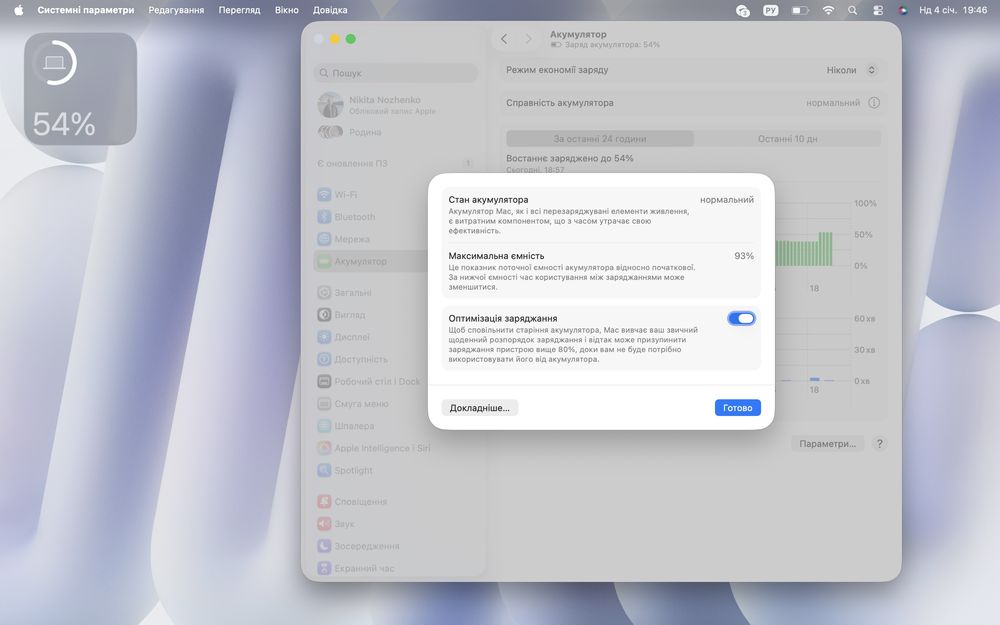Select Bluetooth in the sidebar
Image resolution: width=1000 pixels, height=625 pixels.
coord(395,217)
